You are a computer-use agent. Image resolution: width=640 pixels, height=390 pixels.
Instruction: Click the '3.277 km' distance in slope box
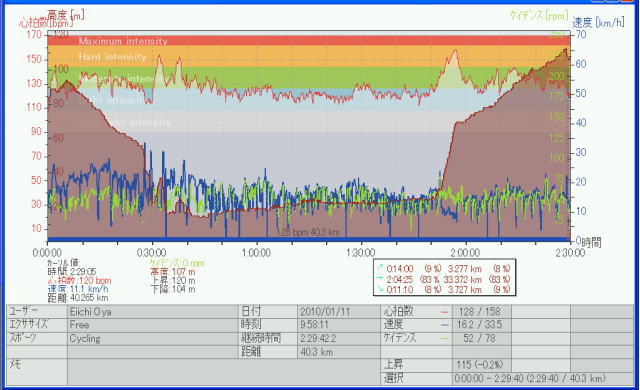pyautogui.click(x=465, y=269)
